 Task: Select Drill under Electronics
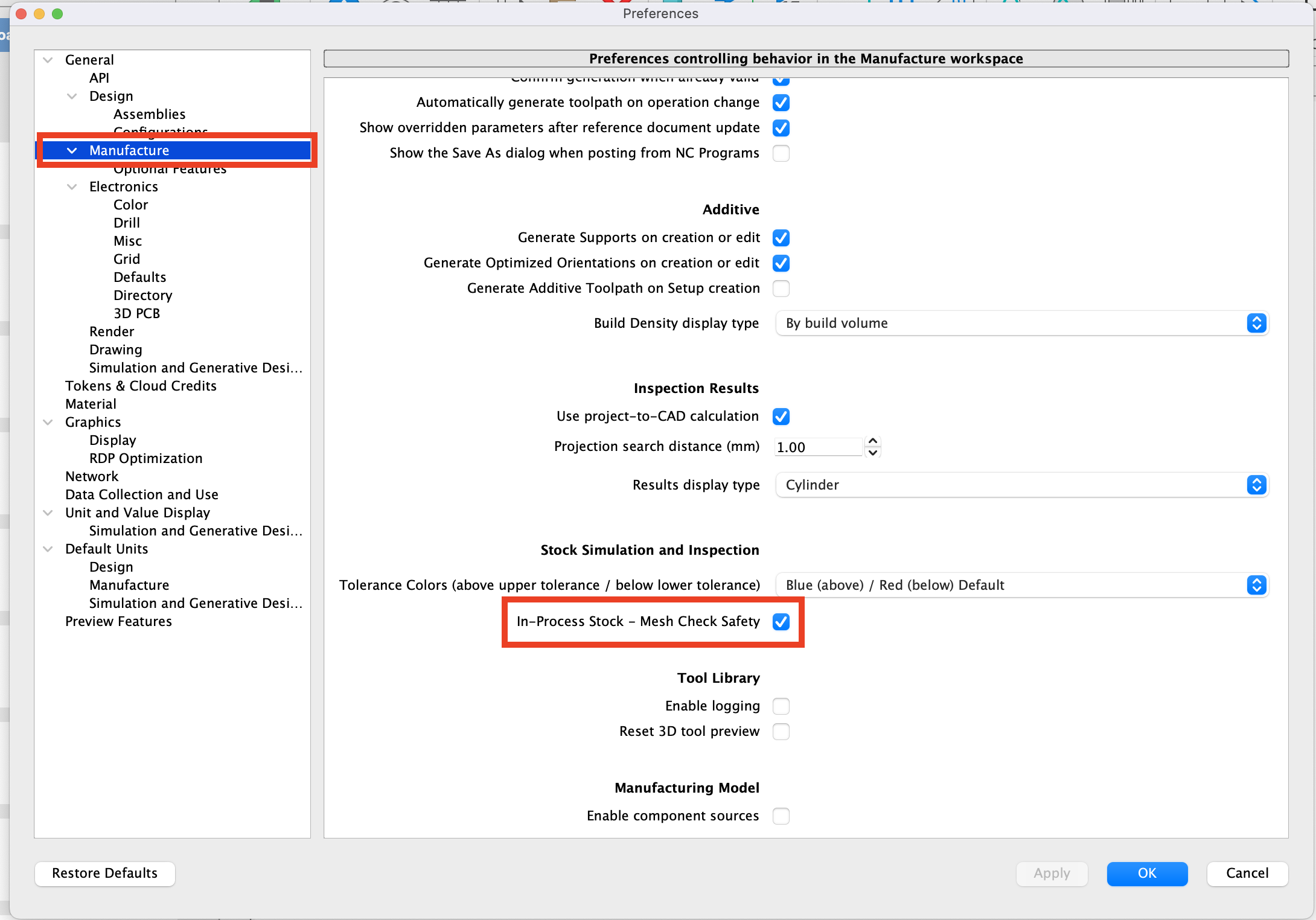(127, 223)
